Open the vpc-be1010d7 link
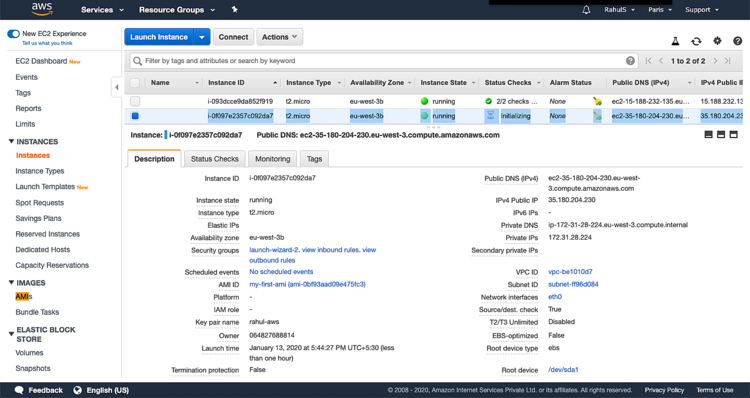This screenshot has width=750, height=398. [570, 272]
